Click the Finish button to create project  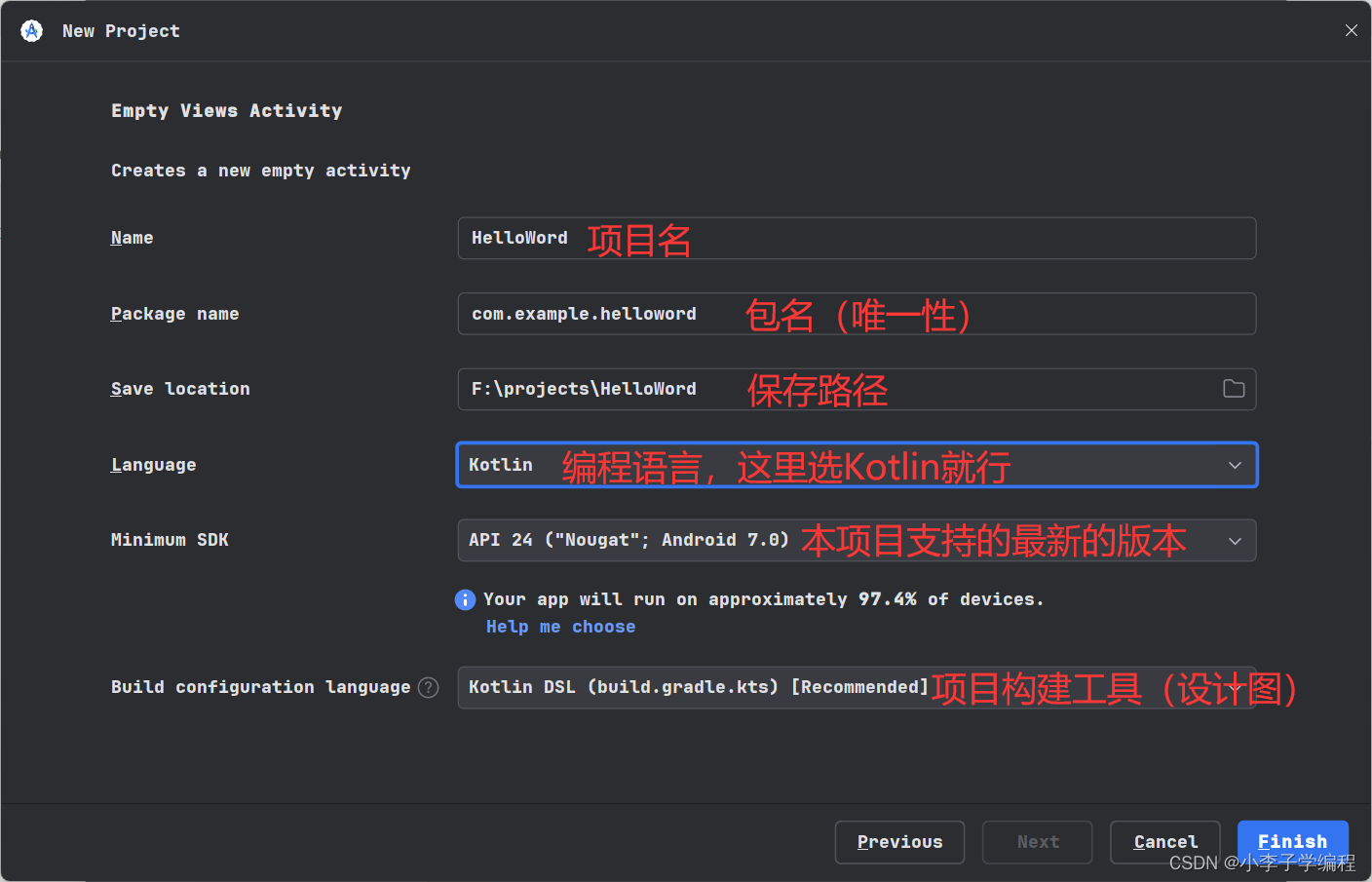1292,841
